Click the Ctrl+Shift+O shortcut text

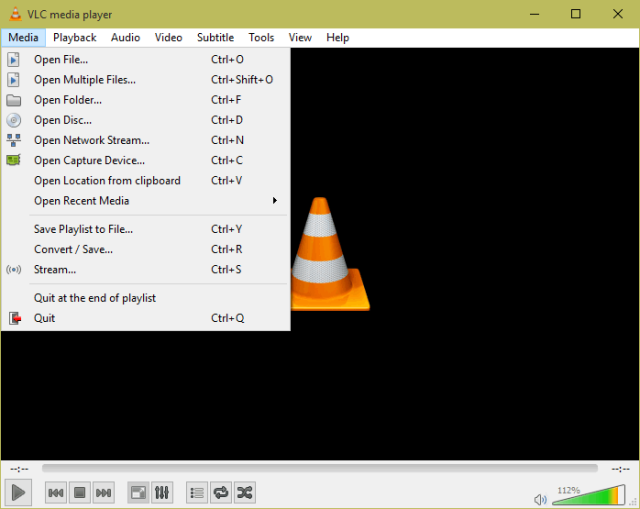point(242,80)
